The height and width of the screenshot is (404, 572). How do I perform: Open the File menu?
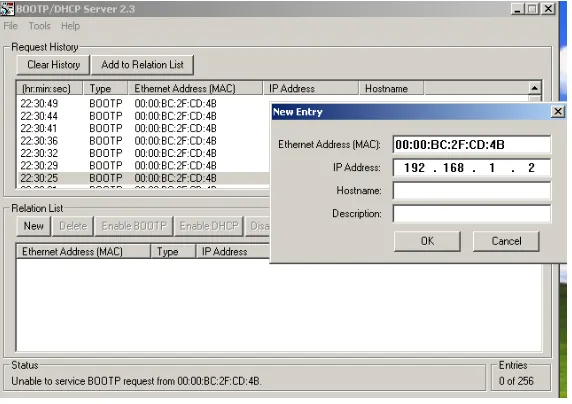pyautogui.click(x=11, y=26)
